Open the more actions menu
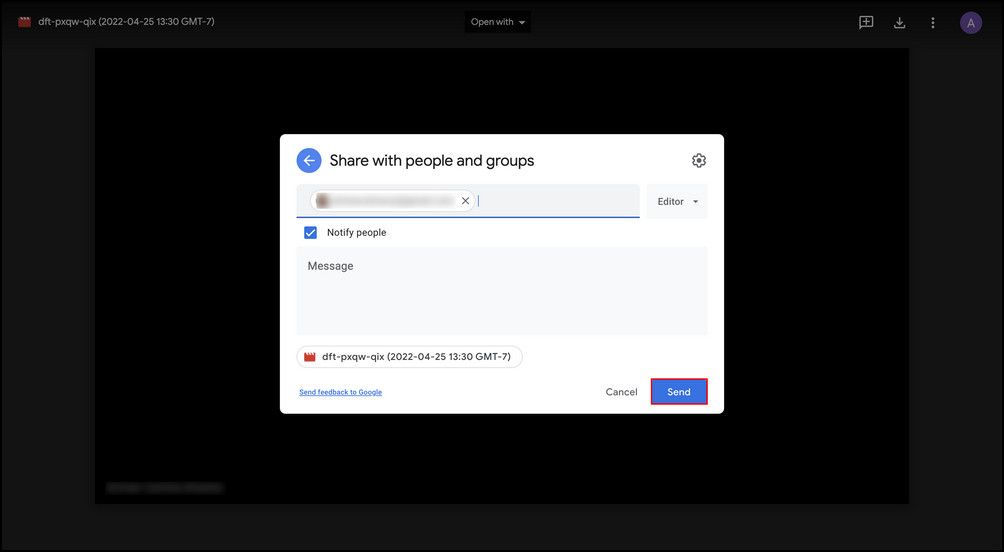Screen dimensions: 1004x552 (932, 22)
